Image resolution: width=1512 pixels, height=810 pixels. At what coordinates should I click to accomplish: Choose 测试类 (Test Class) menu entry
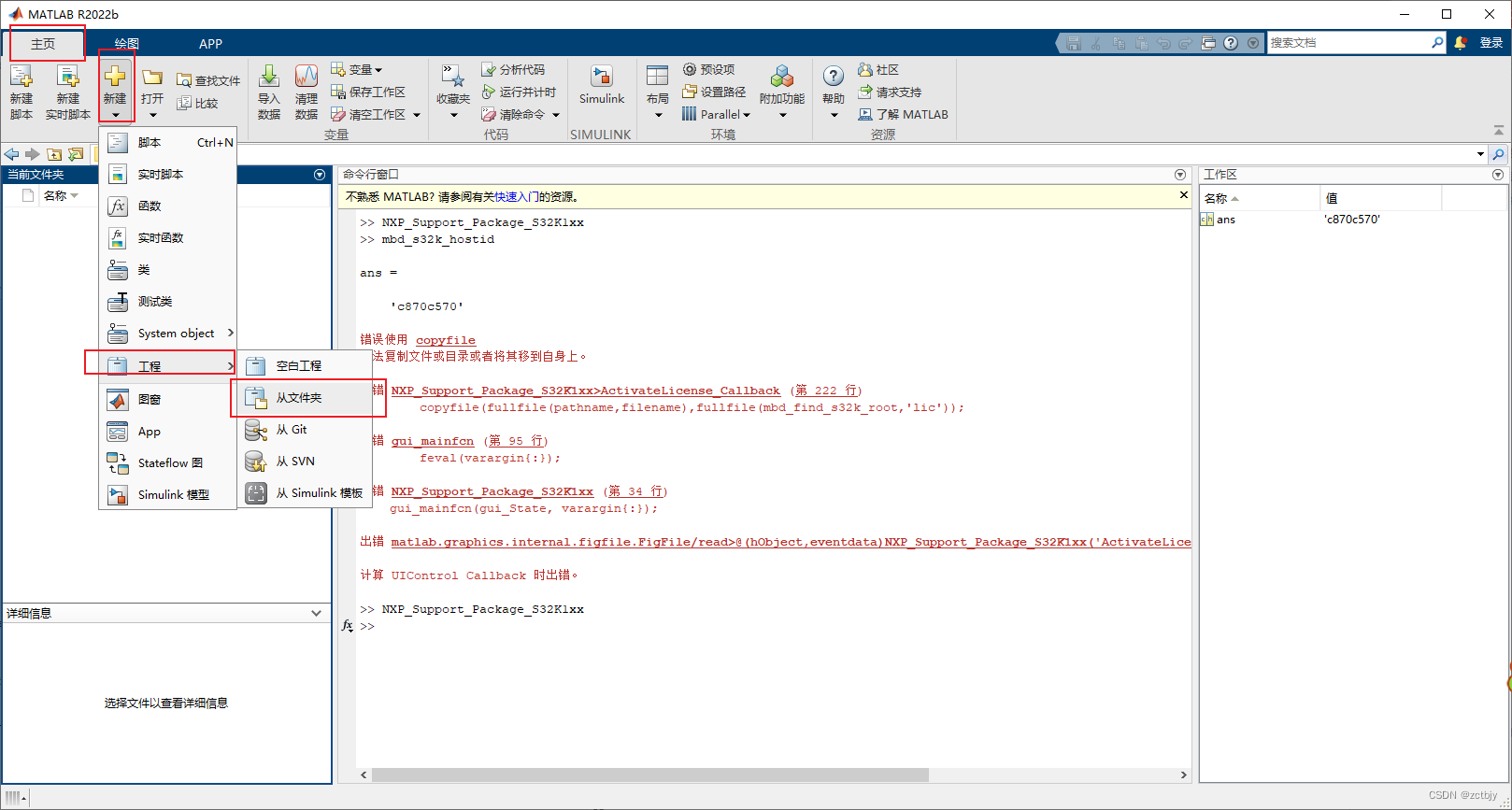point(168,301)
